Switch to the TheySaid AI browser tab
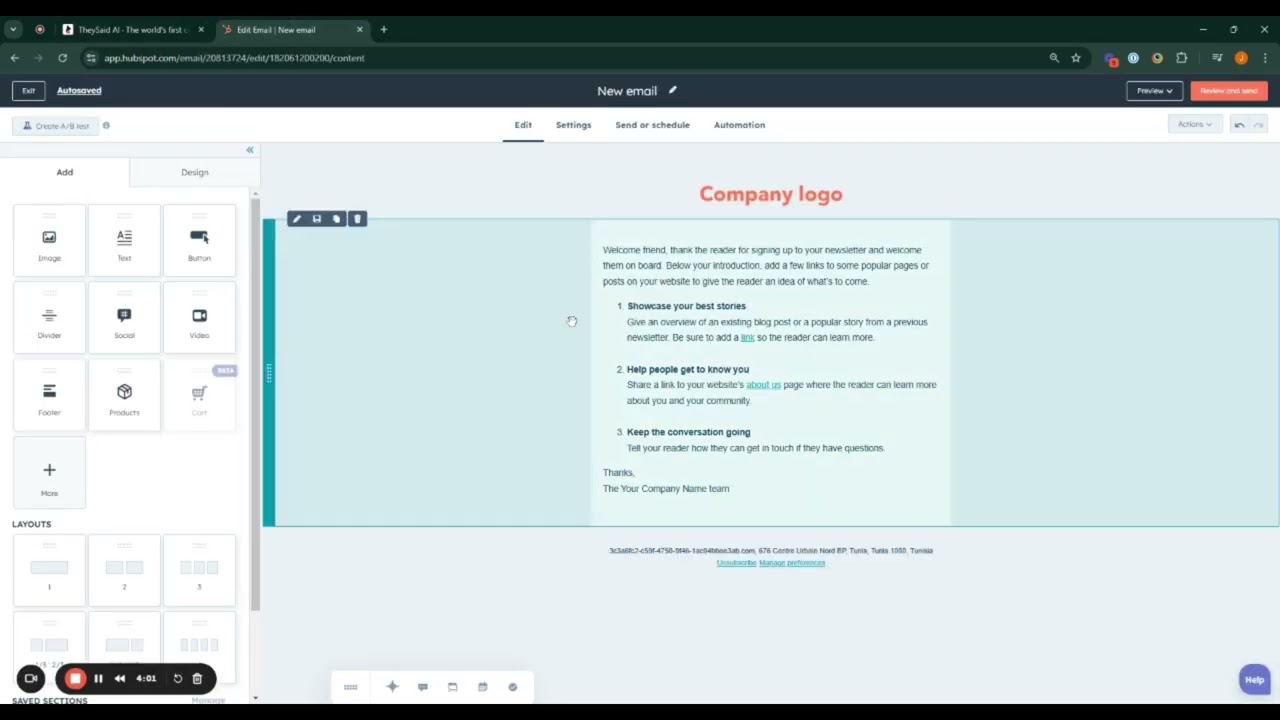 [x=133, y=30]
